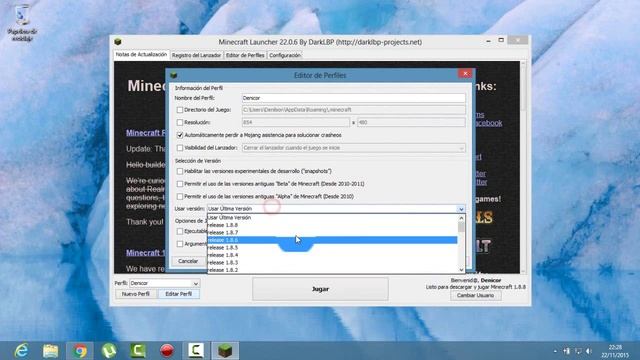Click the Nuevo Perfil button
Viewport: 640px width, 360px height.
point(136,294)
